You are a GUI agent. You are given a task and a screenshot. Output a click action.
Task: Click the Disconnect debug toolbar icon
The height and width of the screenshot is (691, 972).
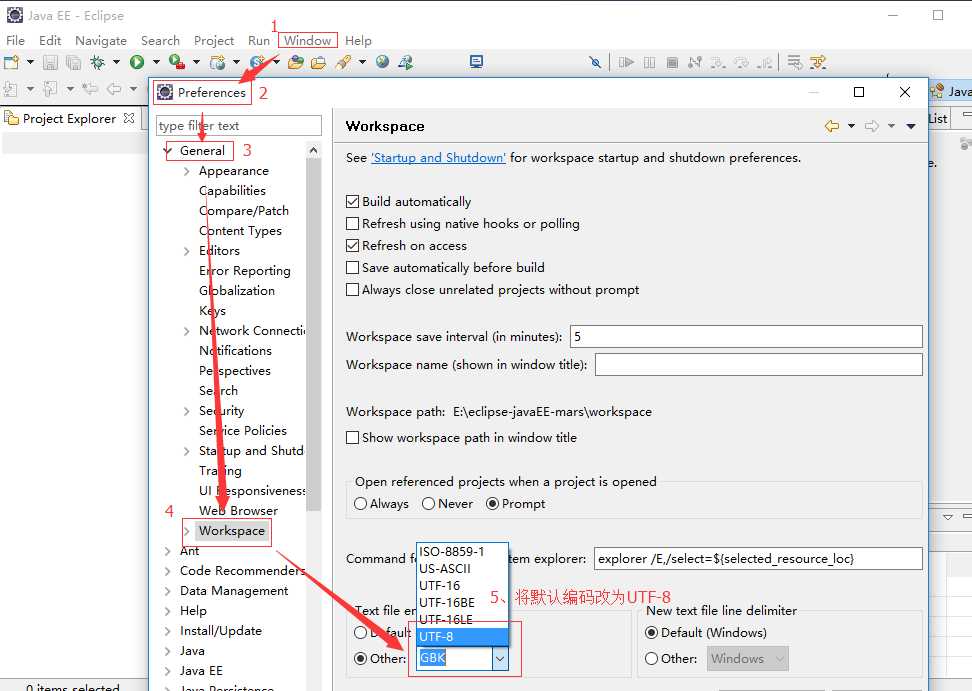point(695,62)
